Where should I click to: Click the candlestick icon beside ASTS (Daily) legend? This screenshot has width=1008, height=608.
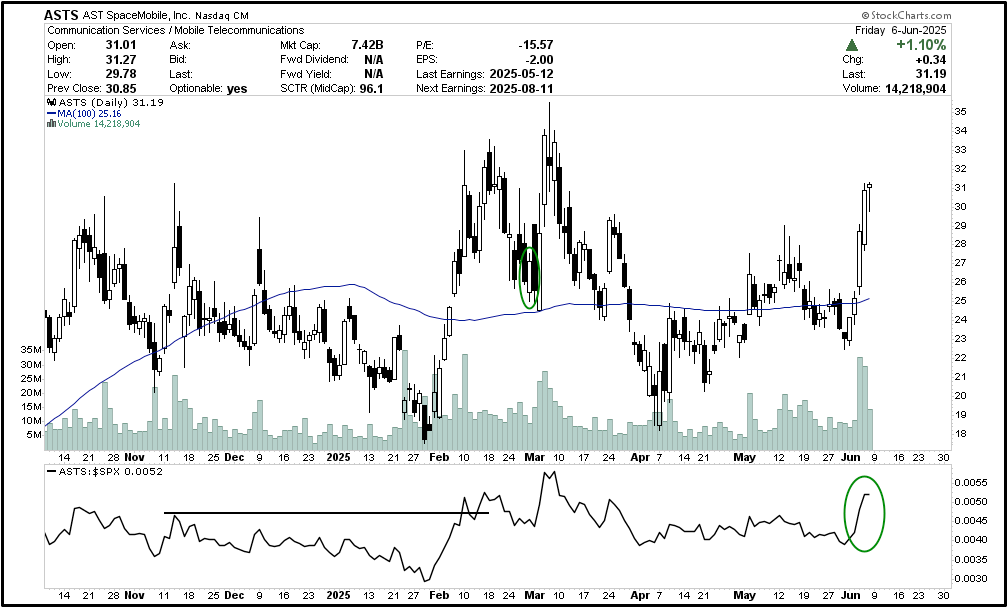[50, 103]
